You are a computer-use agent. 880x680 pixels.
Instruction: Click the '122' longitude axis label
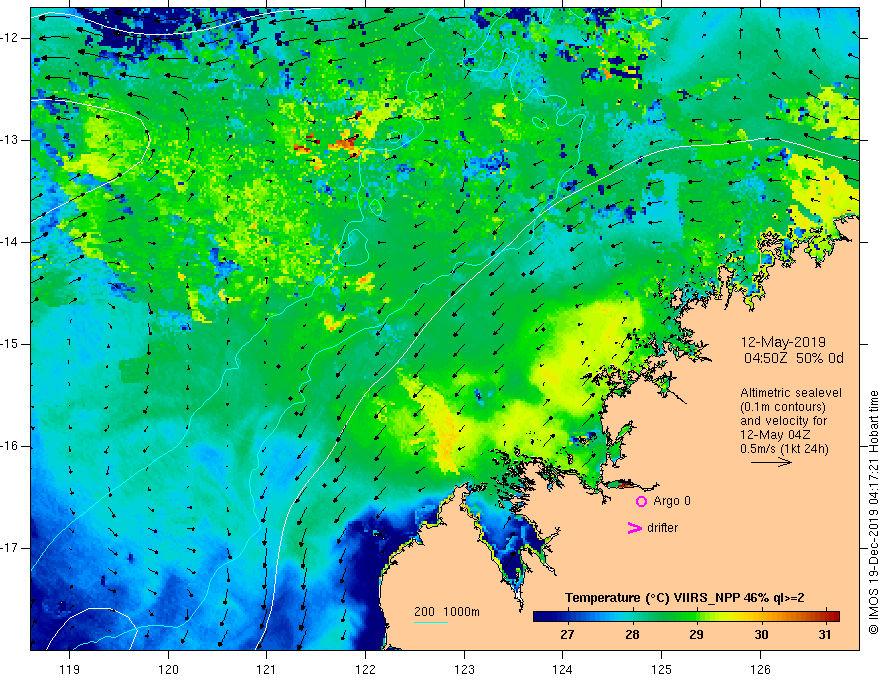365,669
